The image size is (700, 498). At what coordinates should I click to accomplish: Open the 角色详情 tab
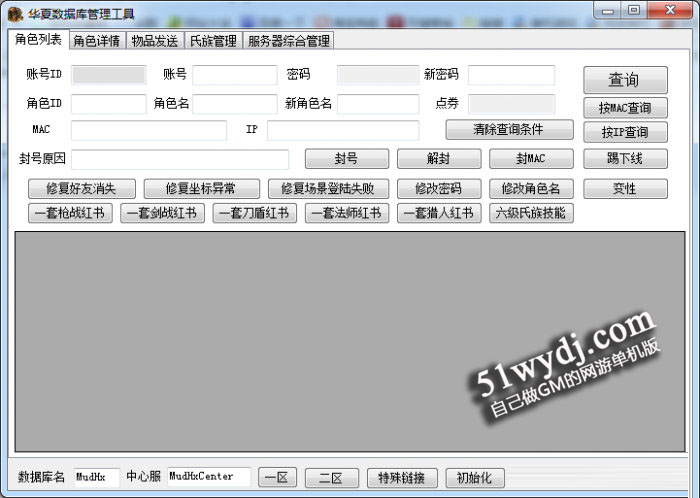pyautogui.click(x=97, y=41)
